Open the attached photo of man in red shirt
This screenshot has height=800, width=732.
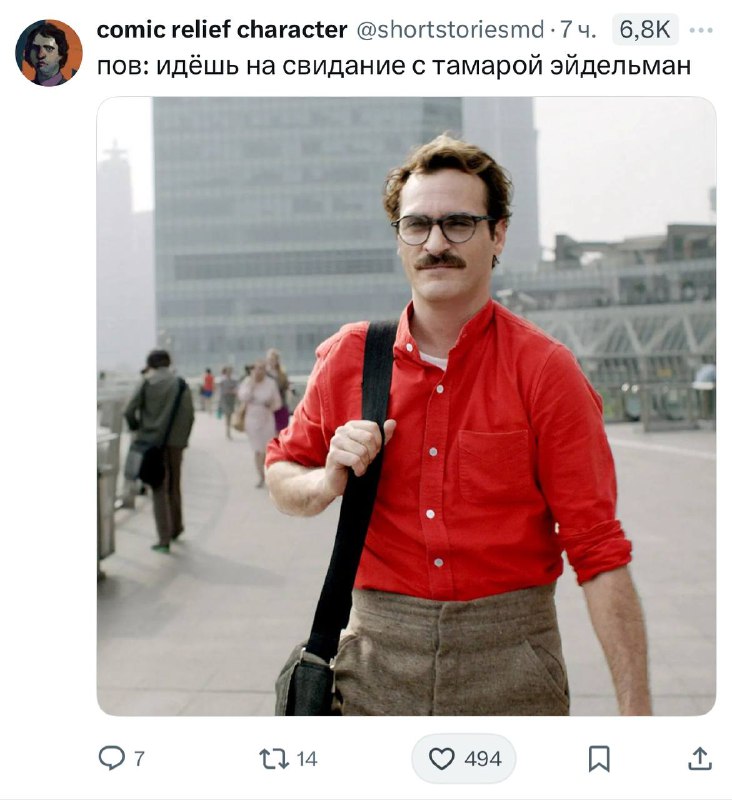pos(406,406)
